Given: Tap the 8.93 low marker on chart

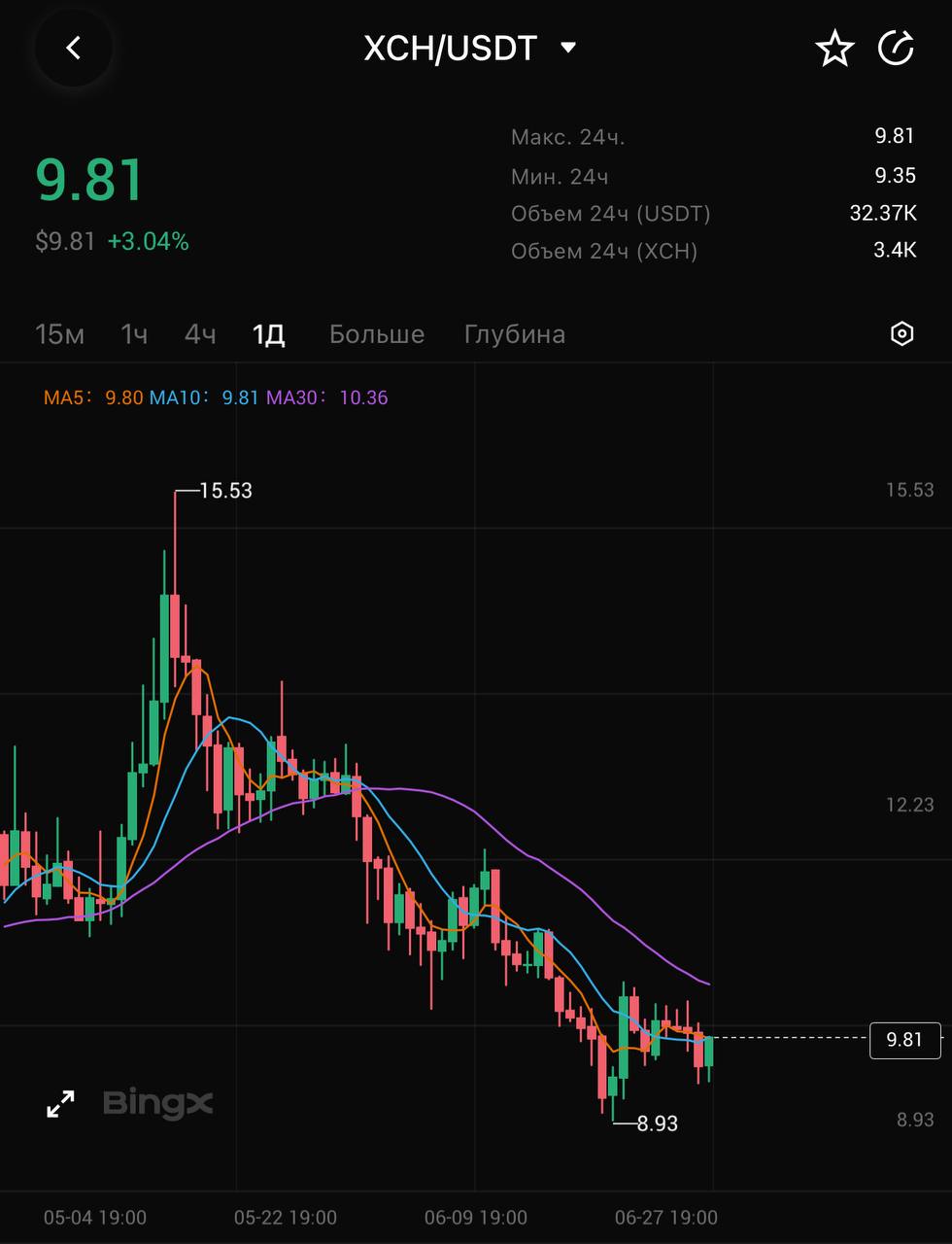Looking at the screenshot, I should 658,1123.
